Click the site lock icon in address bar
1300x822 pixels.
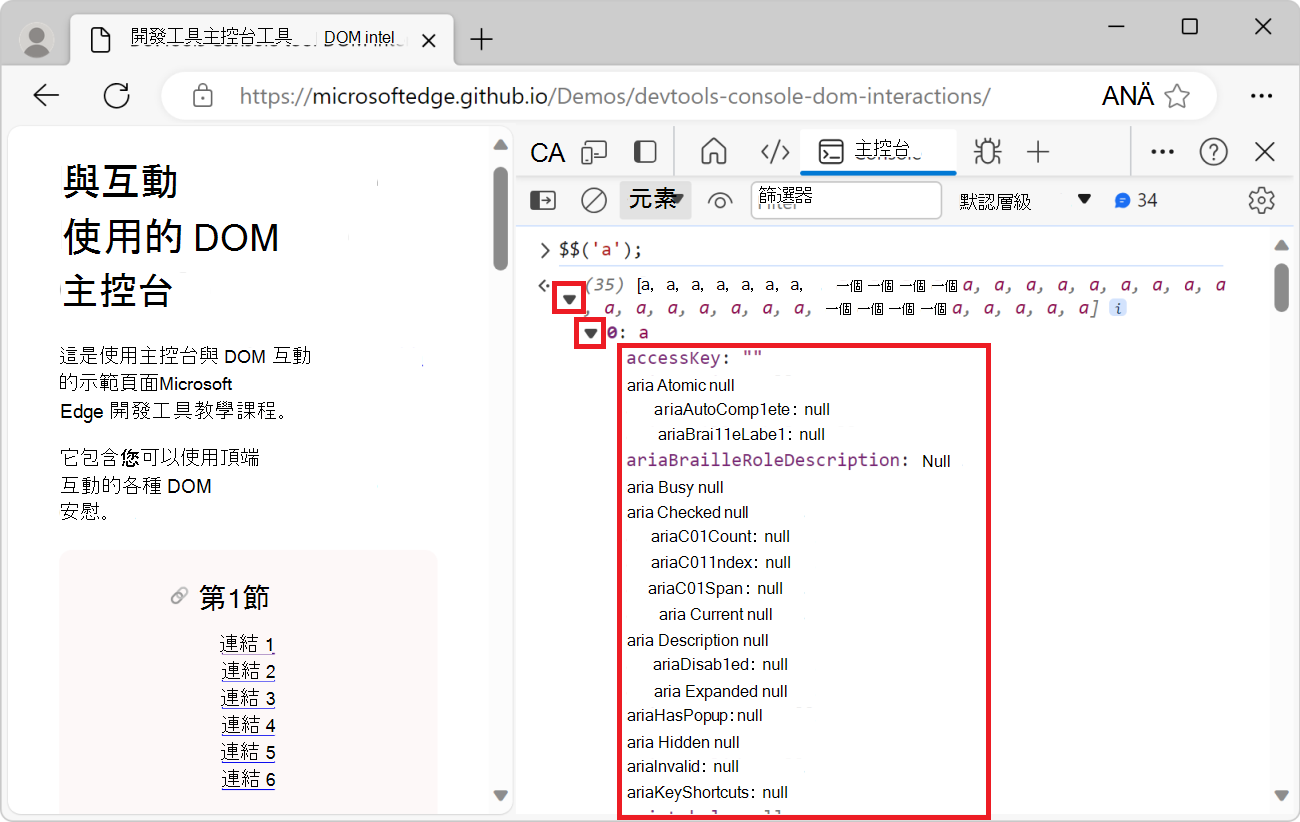point(203,96)
